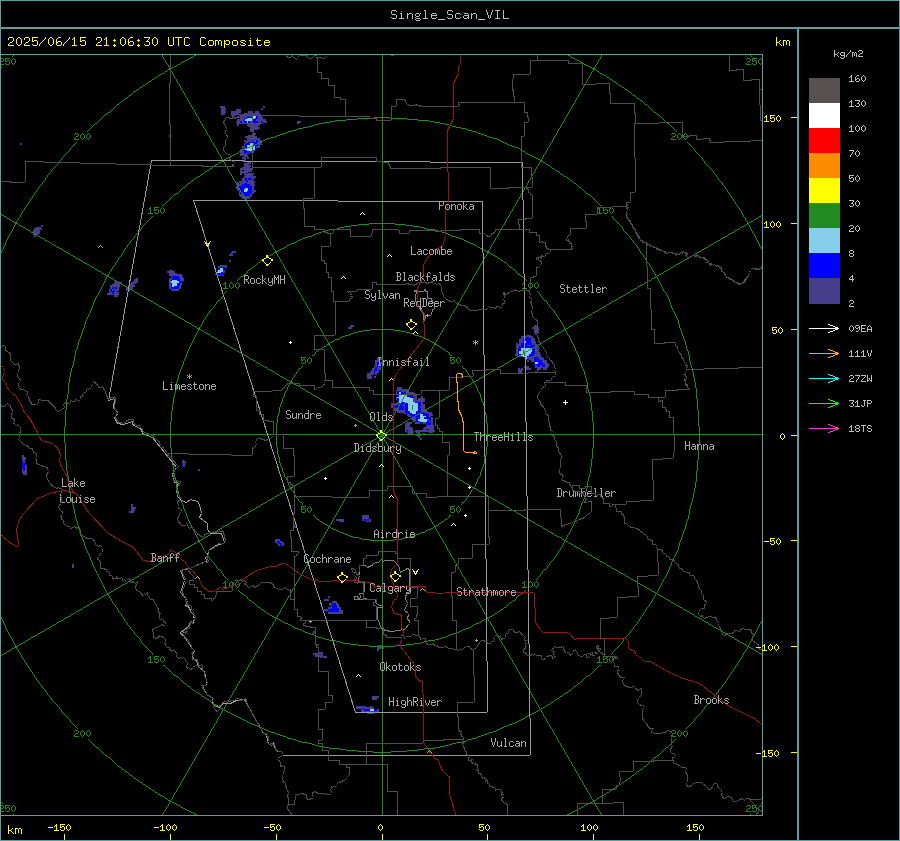The width and height of the screenshot is (900, 841).
Task: Select the yellow diamond marker above Calgary
Action: point(395,576)
